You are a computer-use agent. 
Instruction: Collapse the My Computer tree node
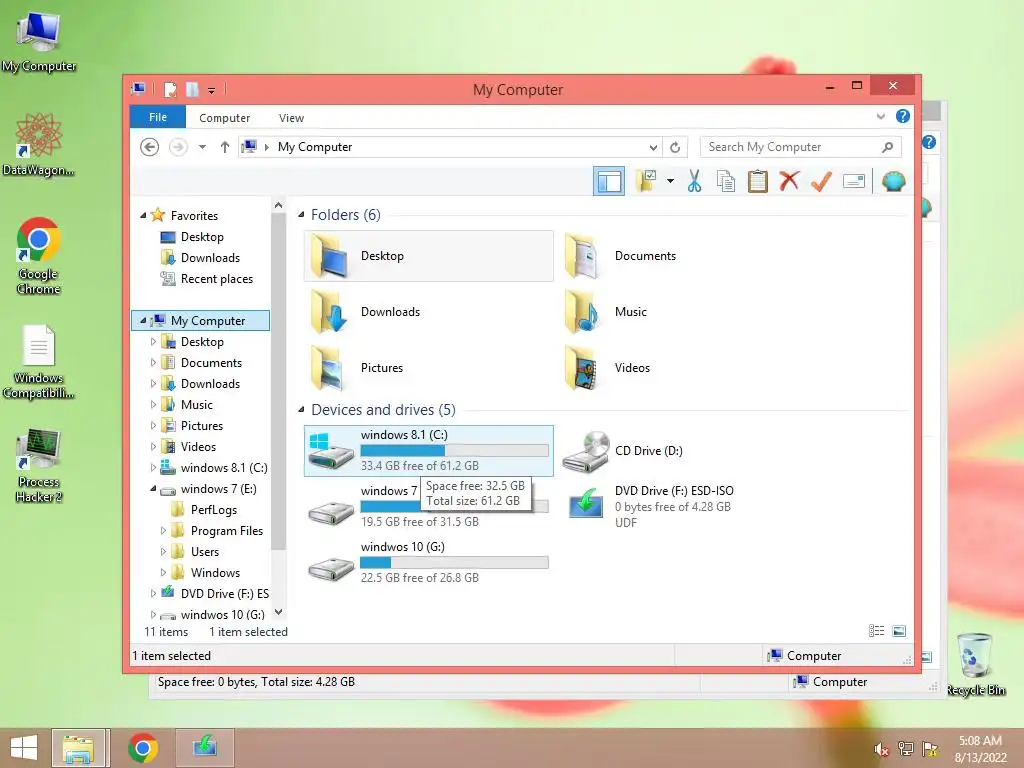pos(143,321)
